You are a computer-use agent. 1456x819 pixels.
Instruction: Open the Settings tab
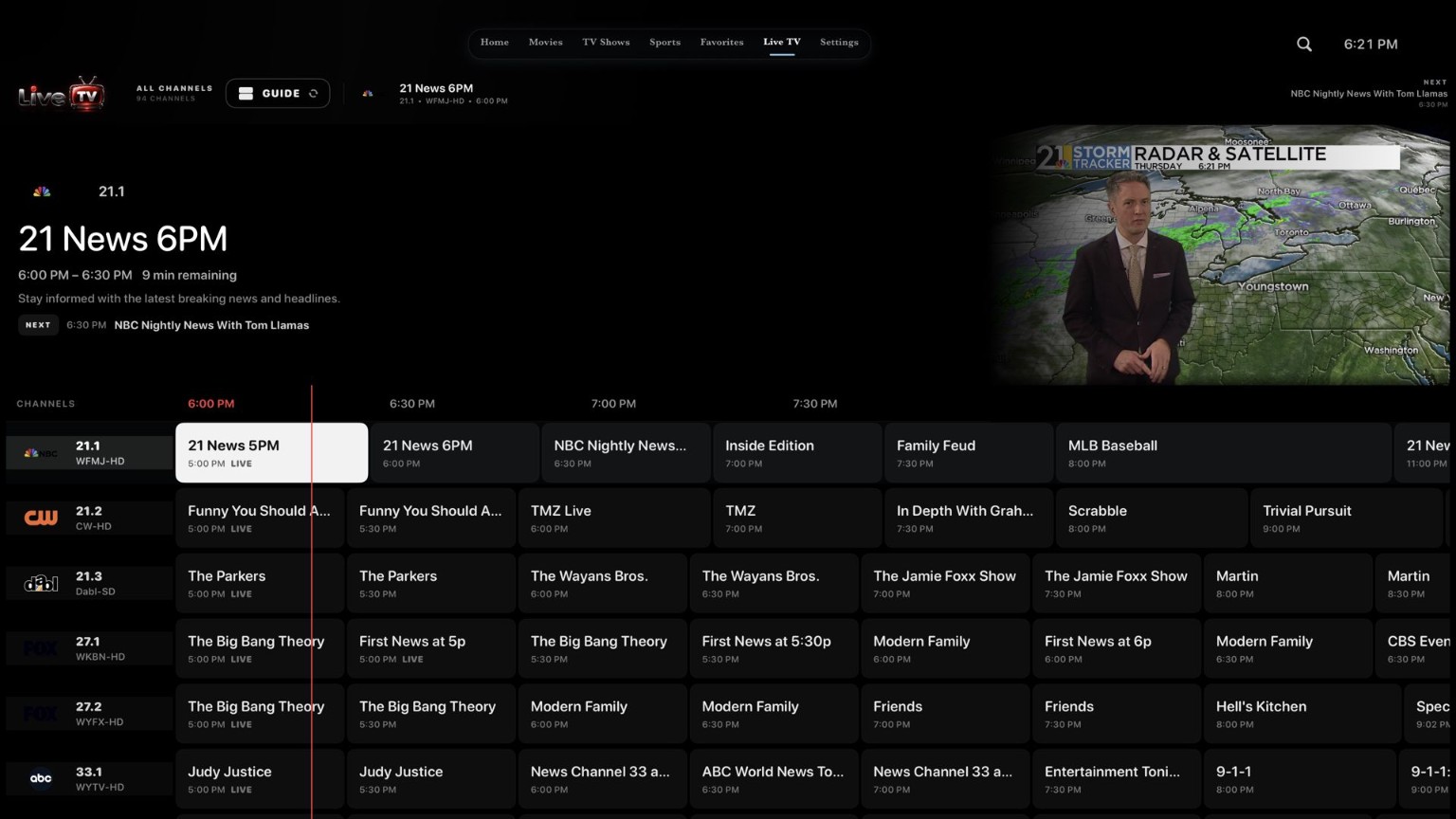839,43
